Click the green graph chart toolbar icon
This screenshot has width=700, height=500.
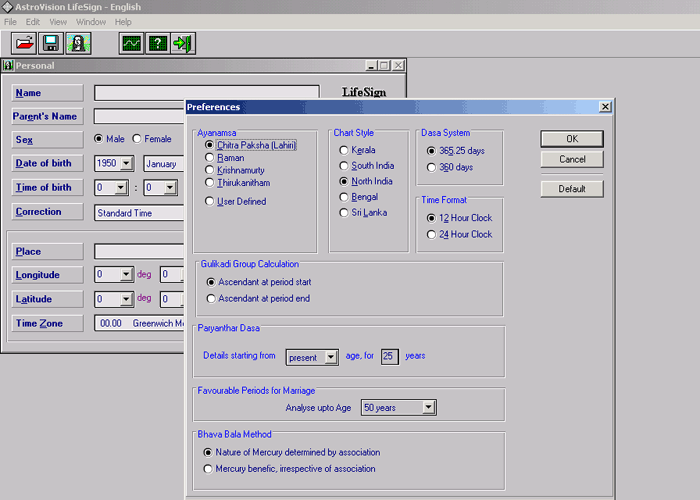click(132, 43)
